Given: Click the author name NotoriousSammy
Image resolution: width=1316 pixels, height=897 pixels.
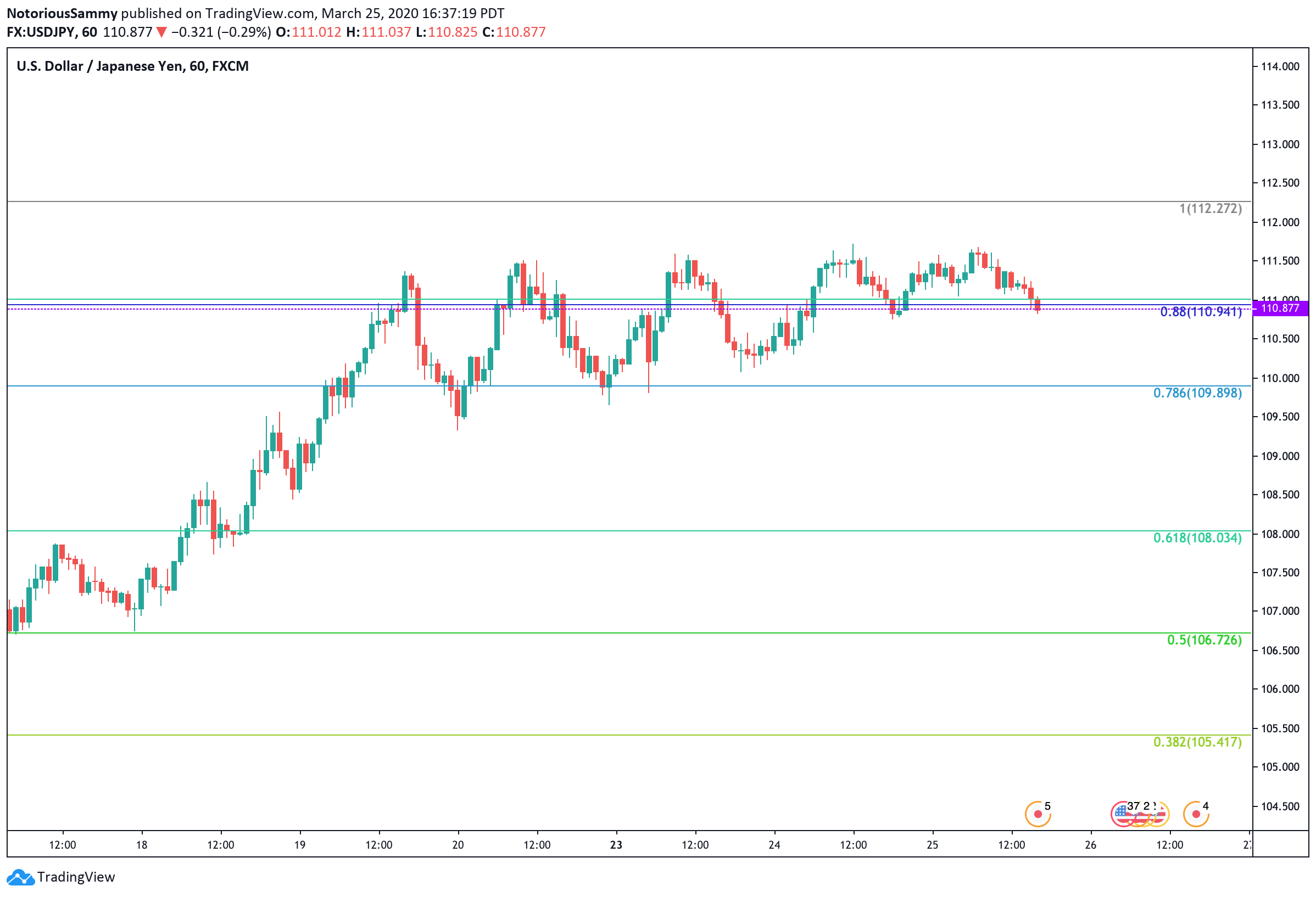Looking at the screenshot, I should [x=62, y=13].
